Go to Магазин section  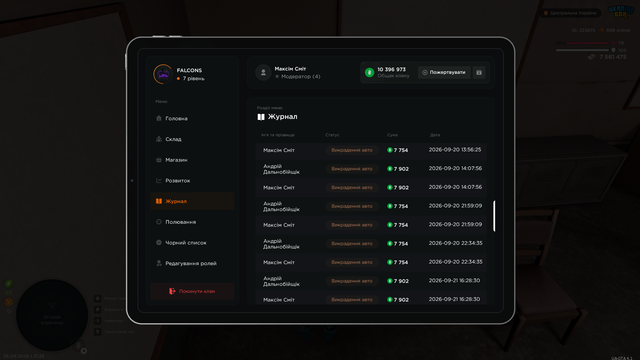coord(192,160)
